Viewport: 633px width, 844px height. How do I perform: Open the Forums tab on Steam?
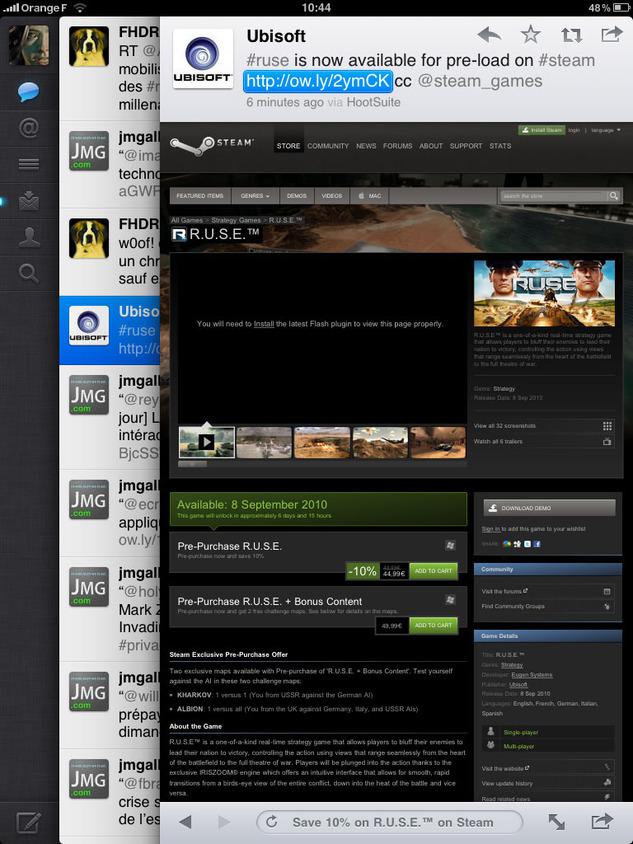[x=397, y=146]
